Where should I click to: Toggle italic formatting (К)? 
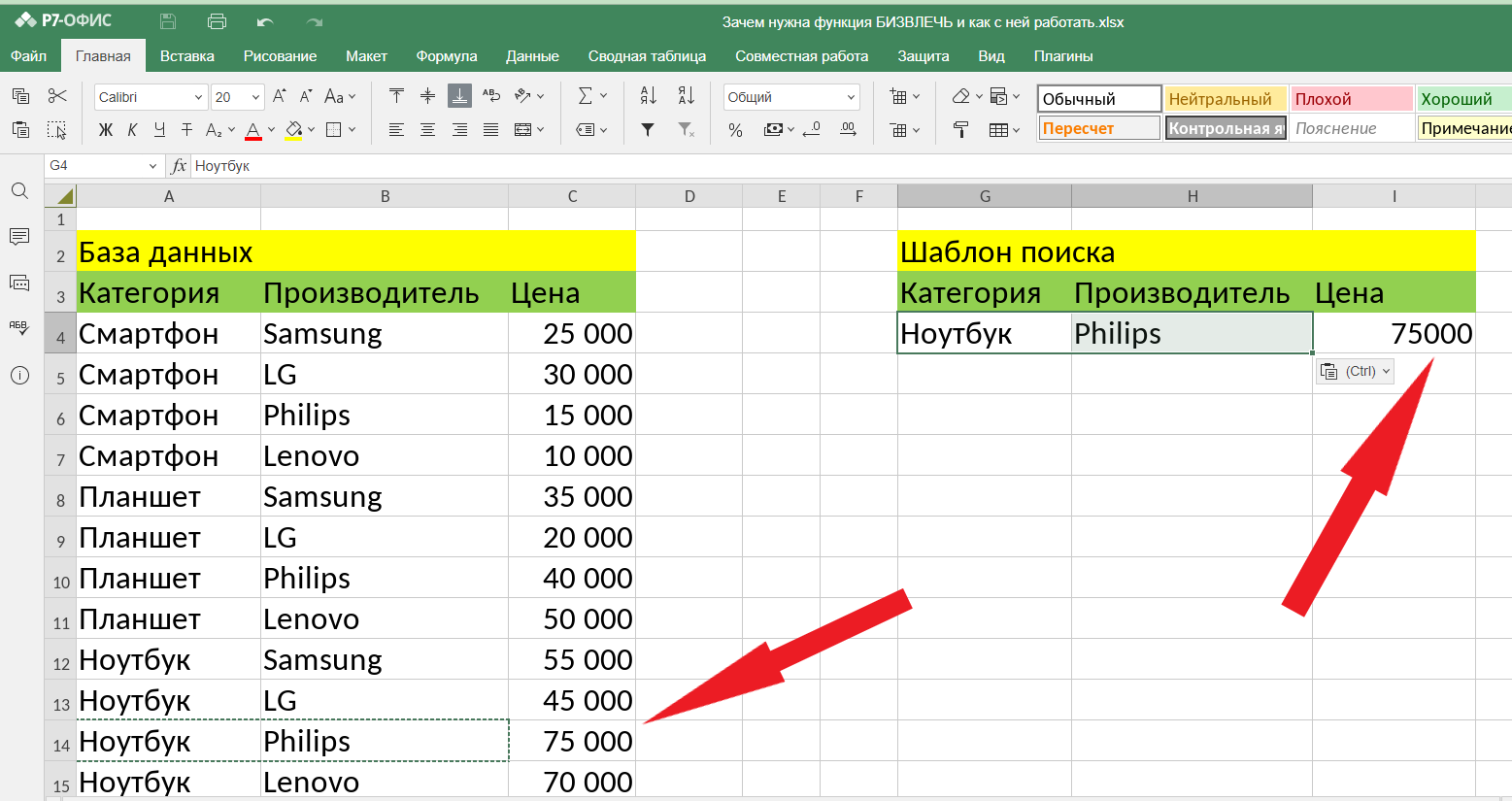pyautogui.click(x=132, y=129)
